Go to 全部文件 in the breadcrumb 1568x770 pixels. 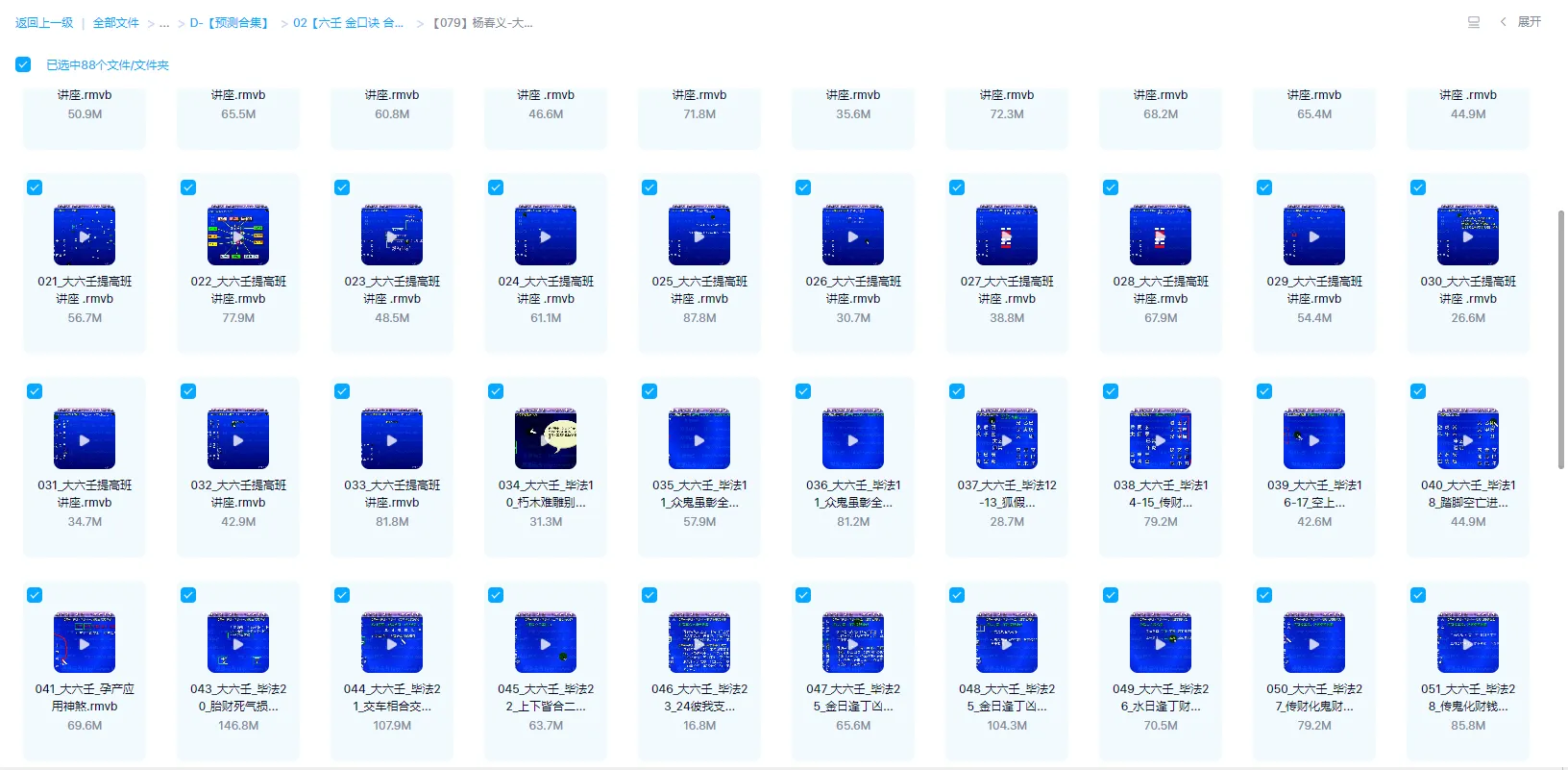tap(115, 23)
